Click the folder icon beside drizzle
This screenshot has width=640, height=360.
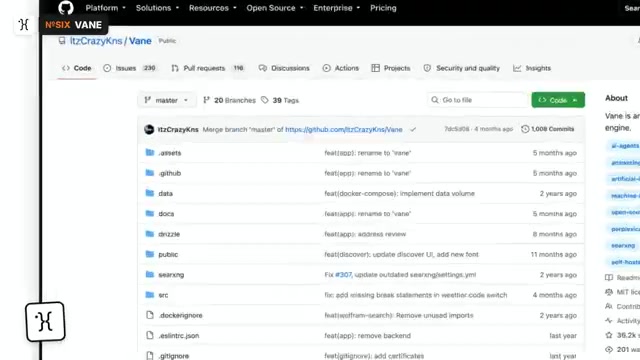(x=150, y=233)
